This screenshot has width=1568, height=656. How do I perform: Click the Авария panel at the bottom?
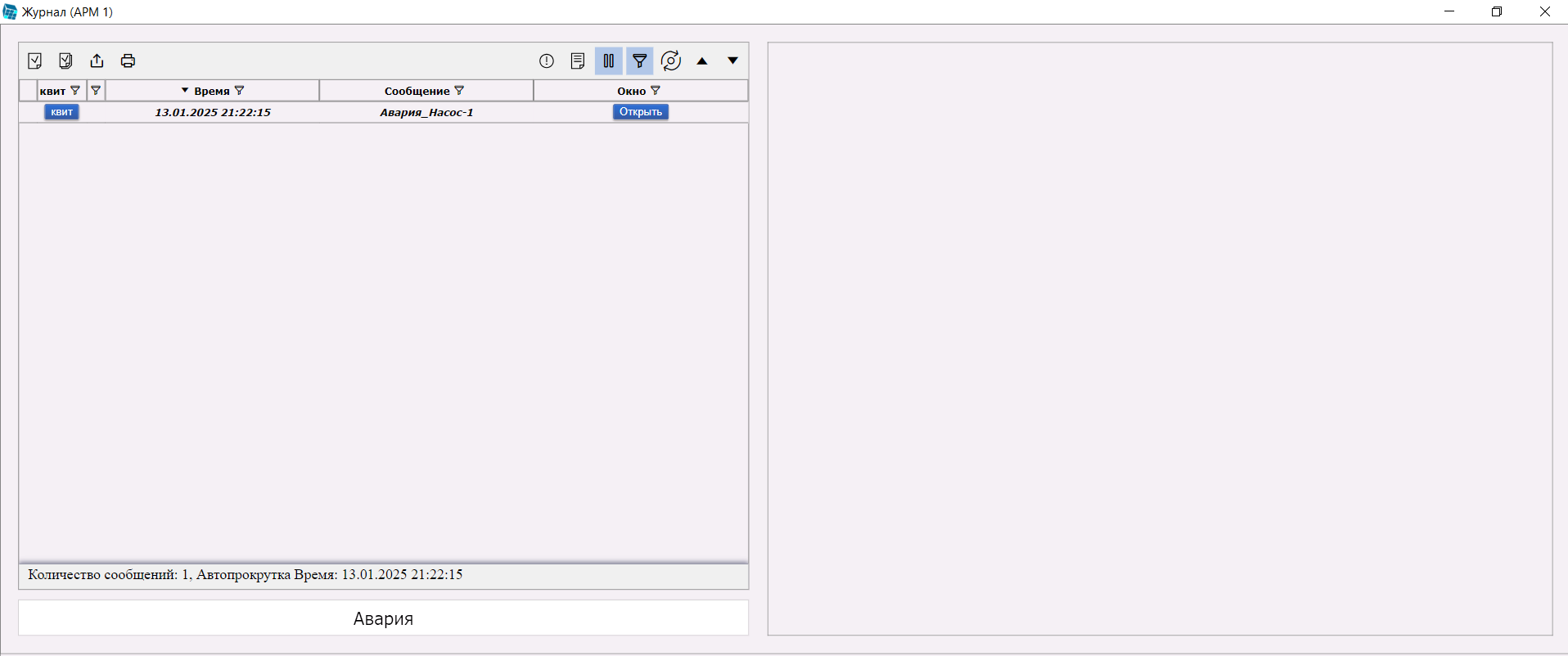[x=383, y=618]
